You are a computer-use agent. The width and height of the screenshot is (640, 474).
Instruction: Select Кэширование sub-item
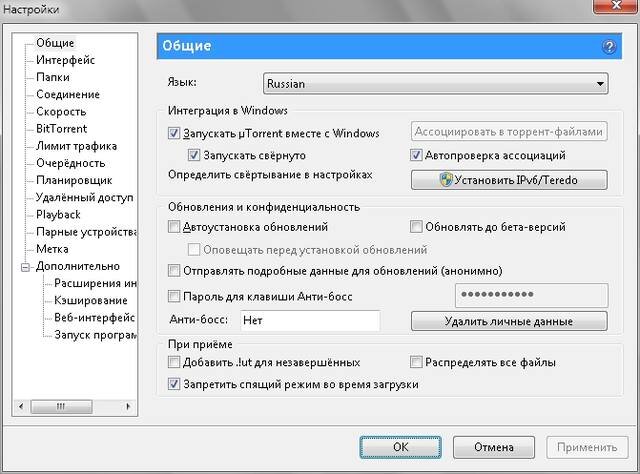click(91, 300)
